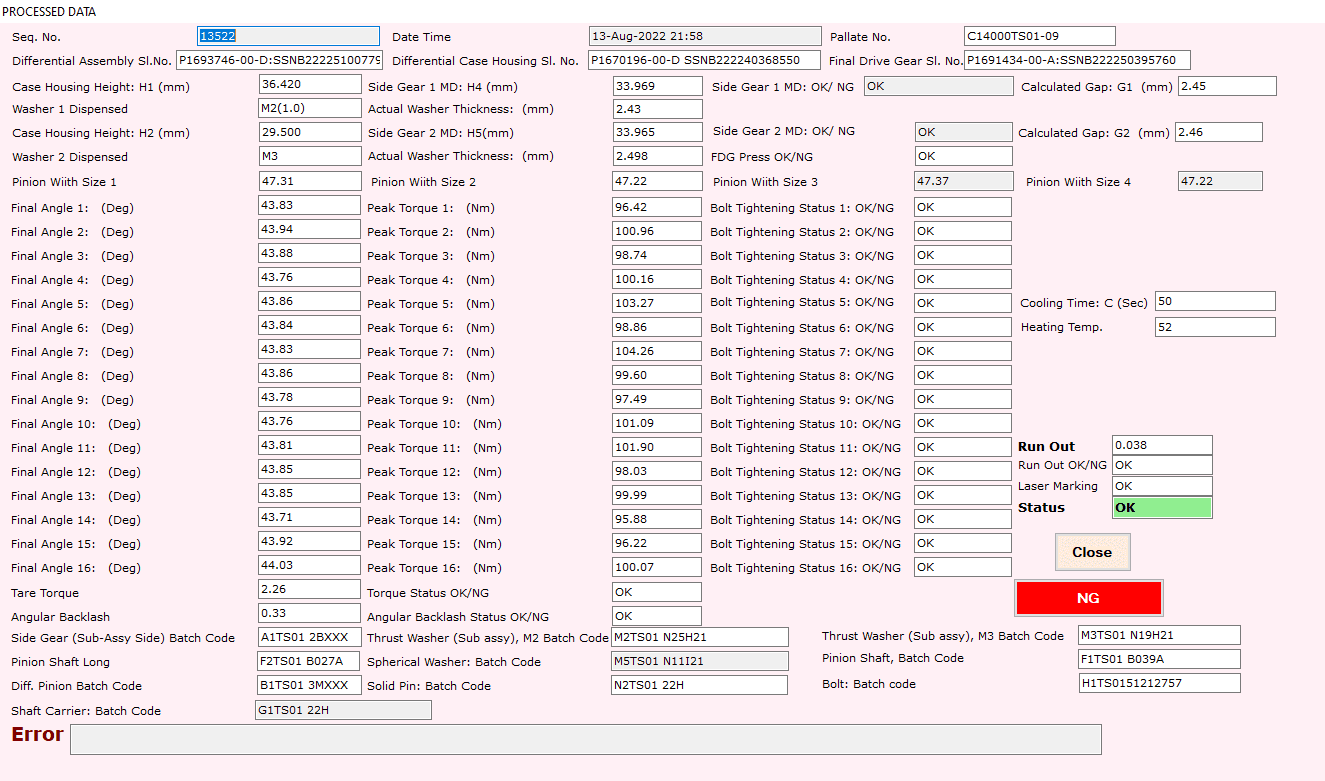Click the empty Error message box
The width and height of the screenshot is (1325, 781).
click(585, 739)
